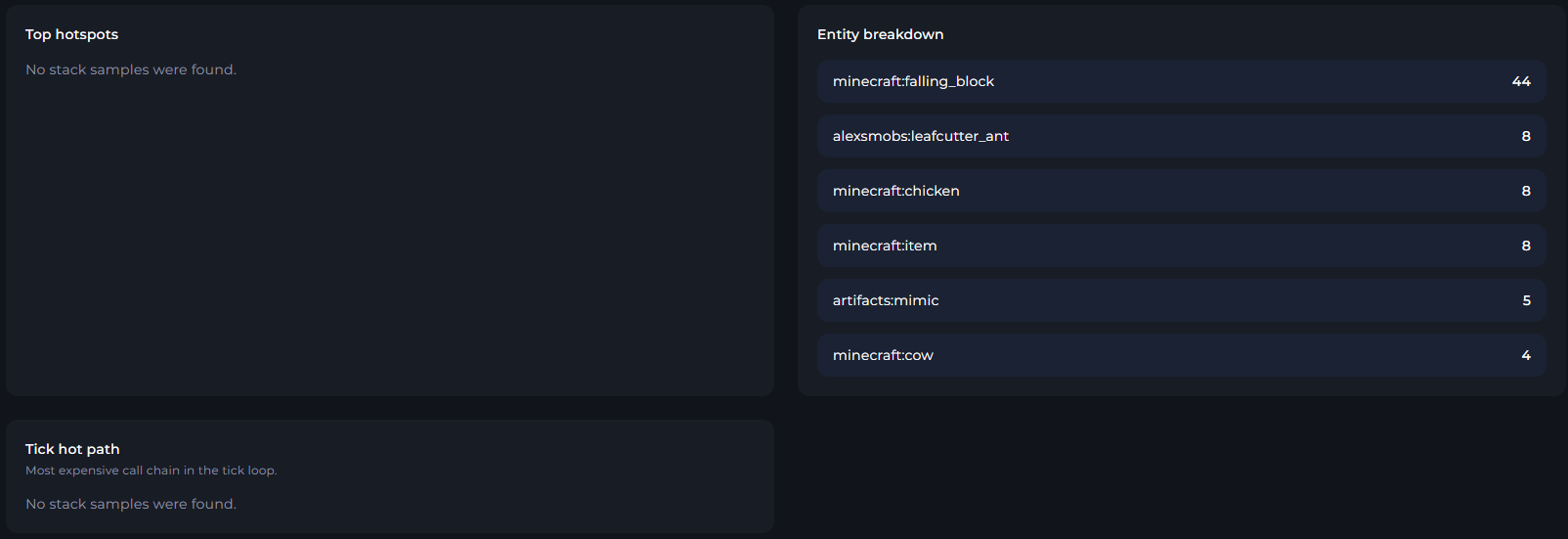Click the count beside minecraft:item
The height and width of the screenshot is (539, 1568).
pyautogui.click(x=1525, y=246)
